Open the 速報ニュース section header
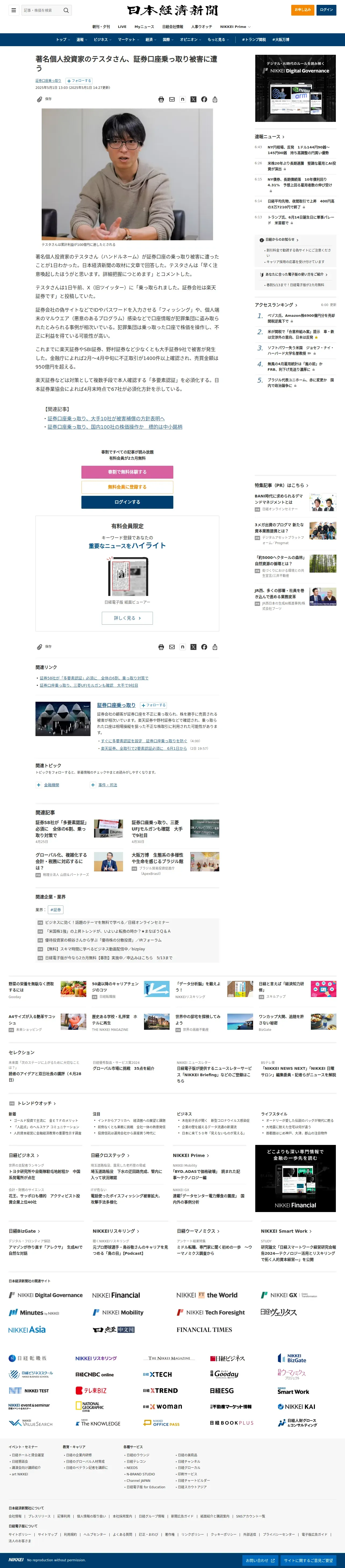345x1568 pixels. [269, 137]
